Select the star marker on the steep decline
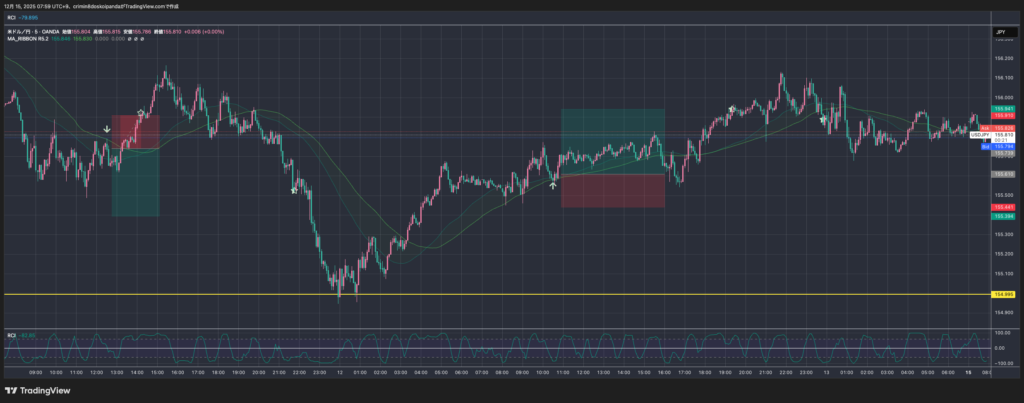The width and height of the screenshot is (1024, 403). [294, 190]
